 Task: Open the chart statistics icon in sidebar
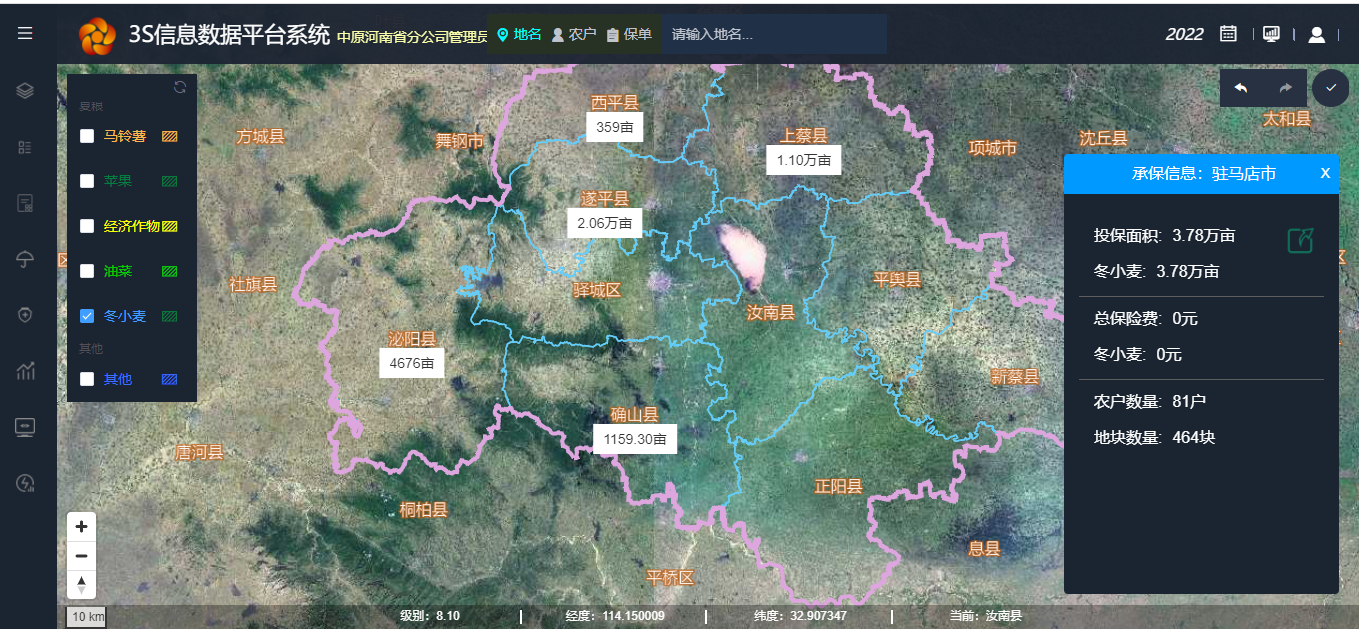click(x=25, y=372)
